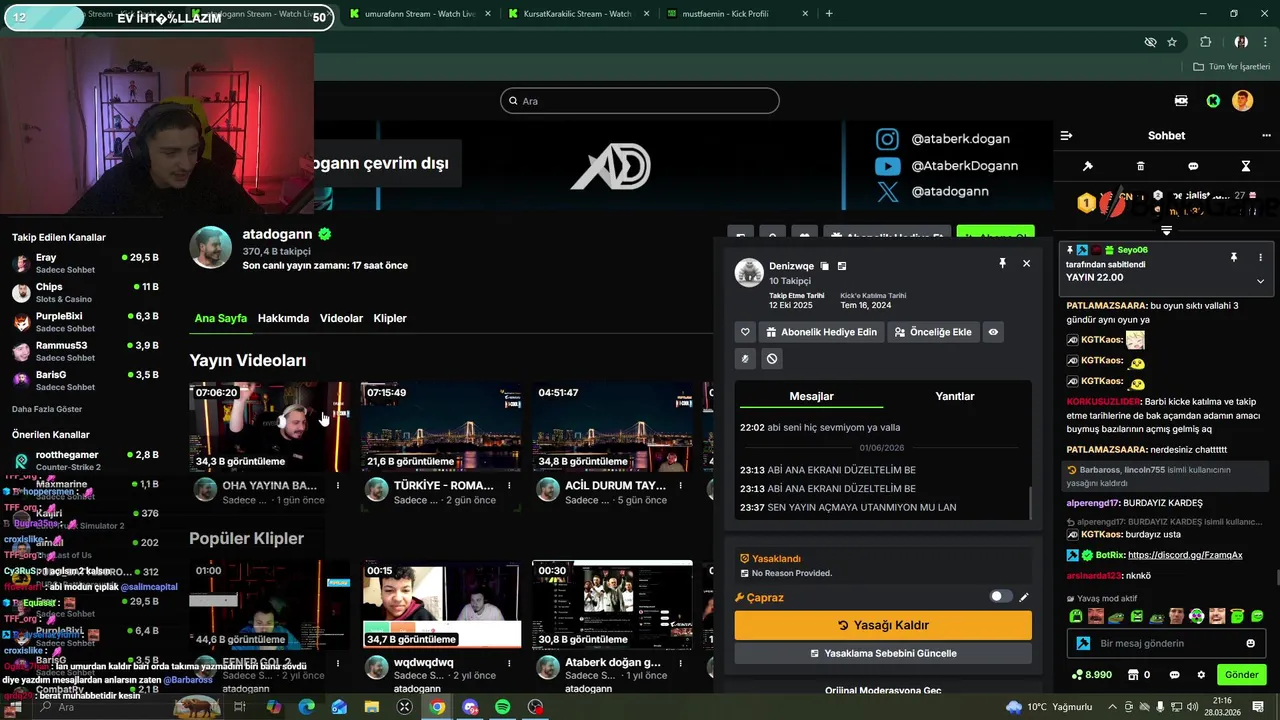This screenshot has height=720, width=1280.
Task: Open the Kick green K icon
Action: click(1213, 101)
